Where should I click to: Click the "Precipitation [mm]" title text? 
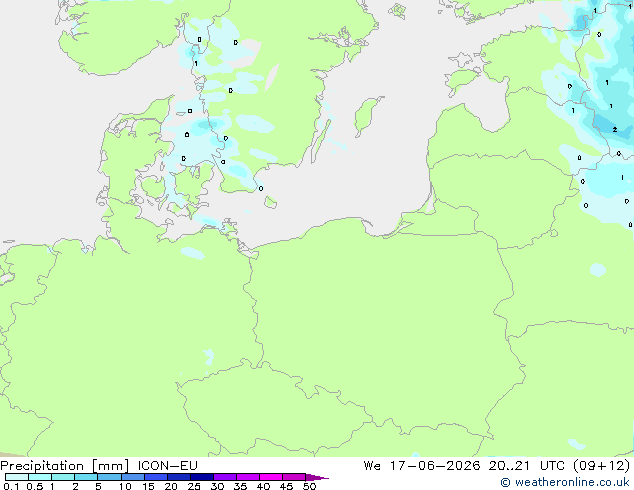[x=65, y=466]
